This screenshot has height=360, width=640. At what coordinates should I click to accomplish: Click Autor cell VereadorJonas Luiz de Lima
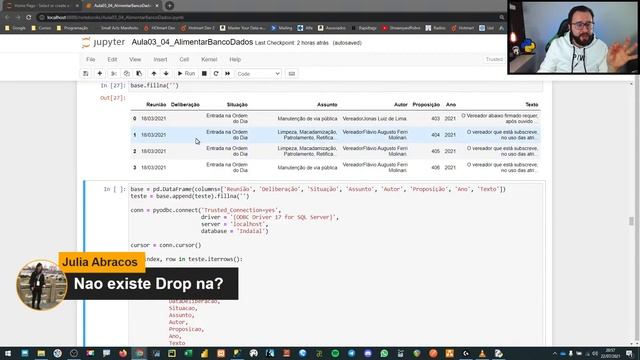coord(375,119)
